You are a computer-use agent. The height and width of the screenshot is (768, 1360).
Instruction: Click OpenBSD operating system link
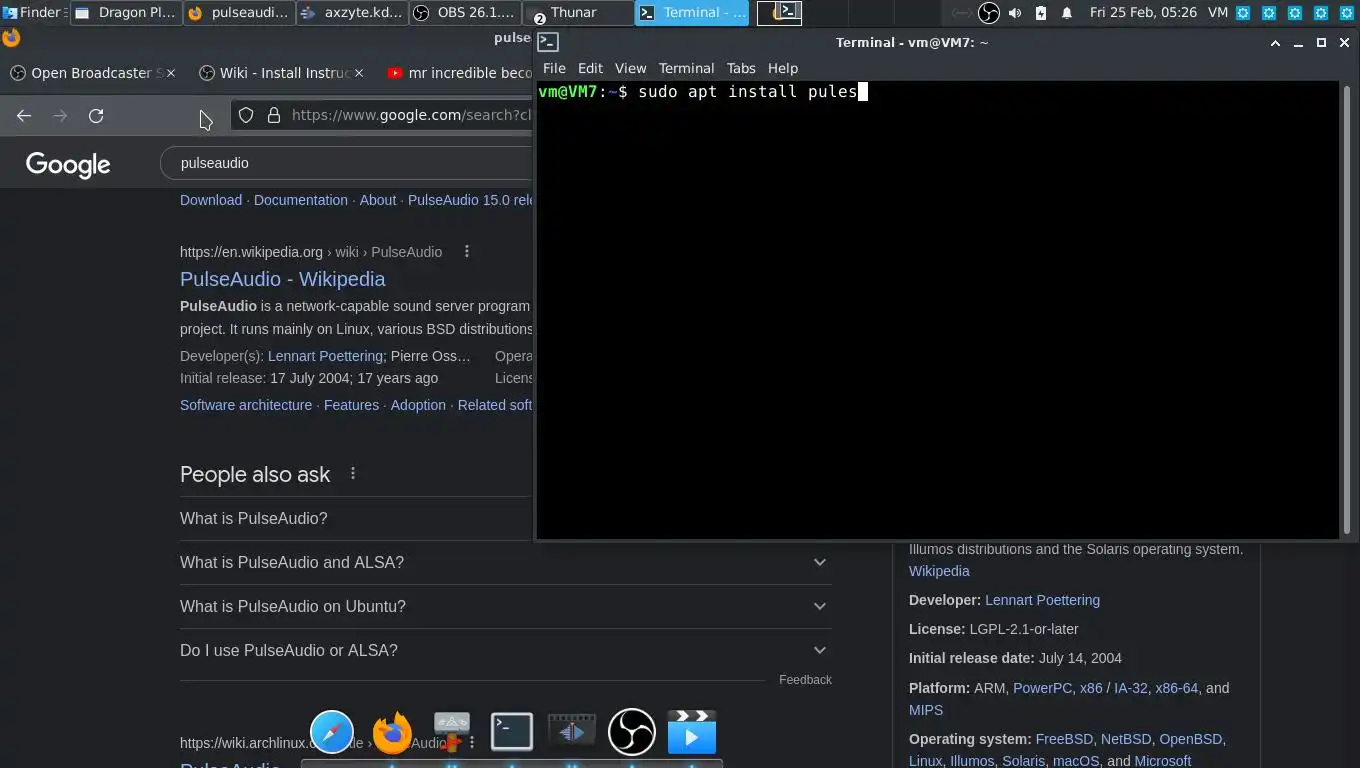1190,739
